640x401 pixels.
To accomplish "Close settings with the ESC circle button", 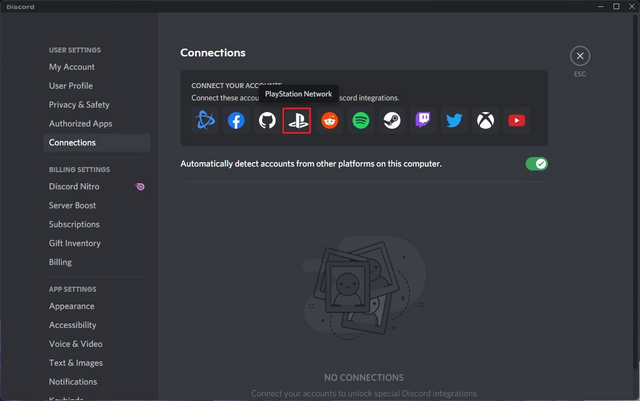I will tap(580, 56).
